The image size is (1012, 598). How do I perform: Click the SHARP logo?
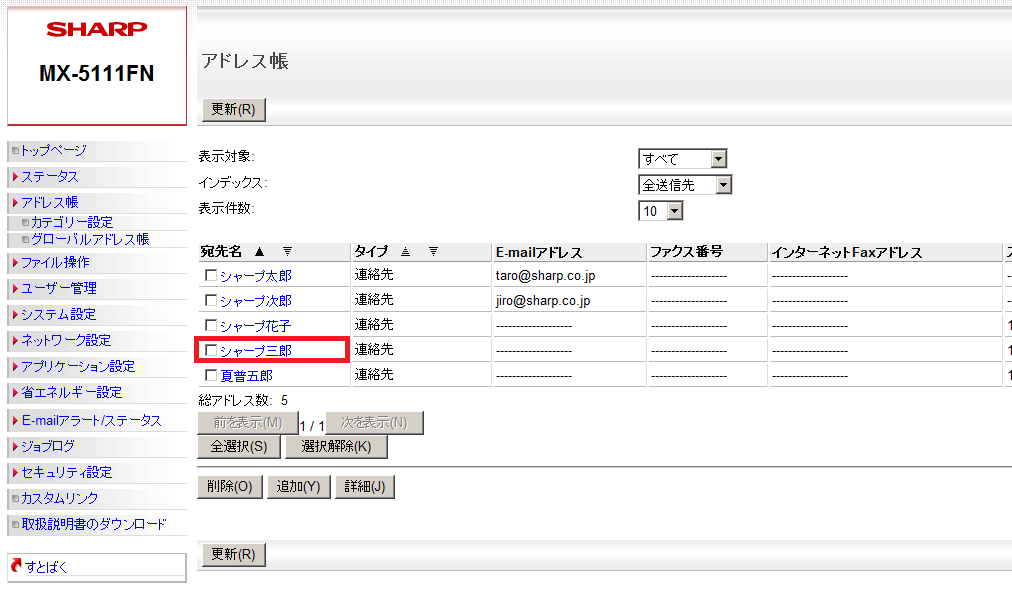(x=97, y=29)
